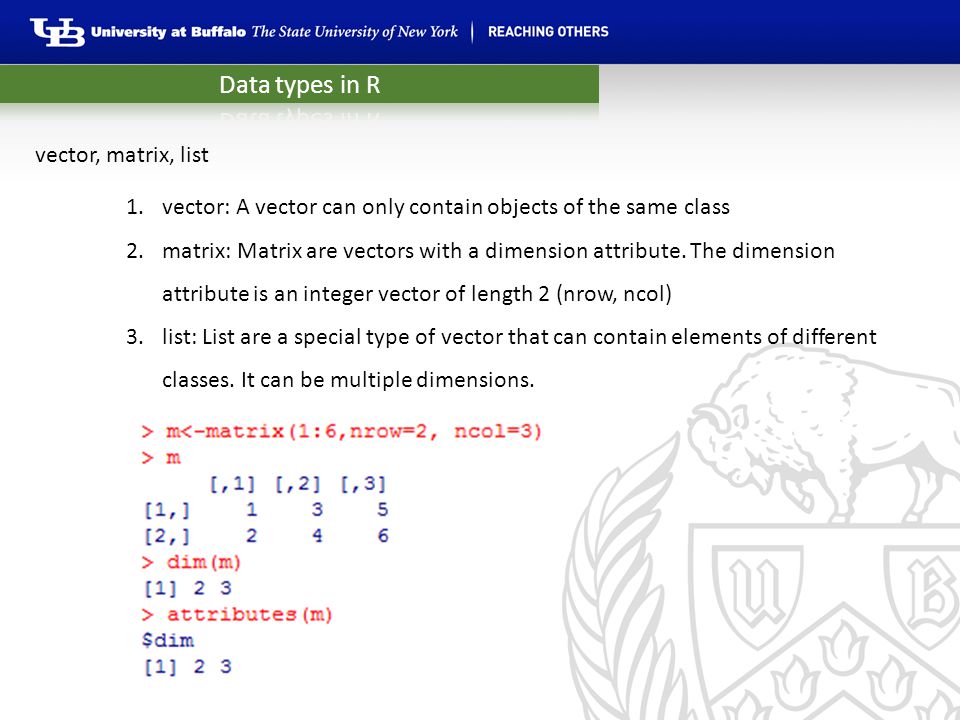Click the '[,3]' column header in matrix output
Viewport: 960px width, 720px height.
coord(363,484)
